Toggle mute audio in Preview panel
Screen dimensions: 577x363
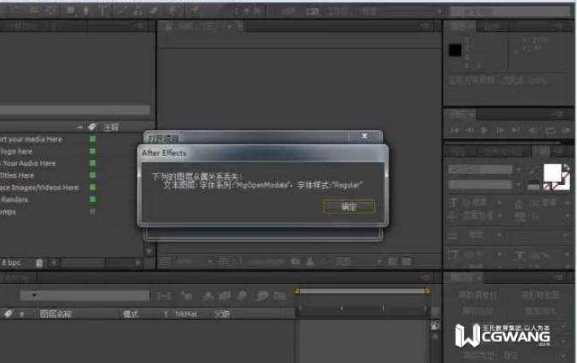pyautogui.click(x=532, y=130)
